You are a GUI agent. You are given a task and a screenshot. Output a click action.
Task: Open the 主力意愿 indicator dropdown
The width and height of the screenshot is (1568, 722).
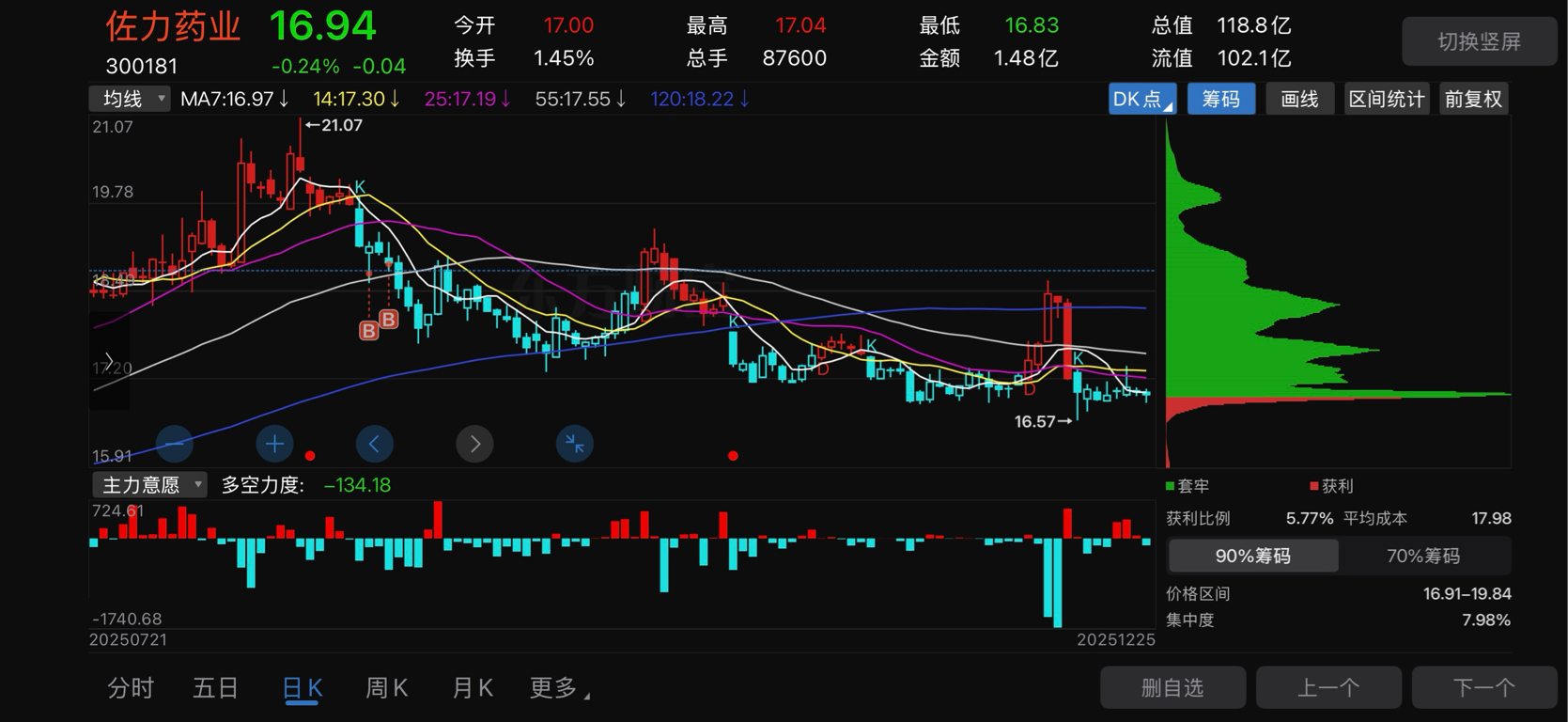point(149,485)
